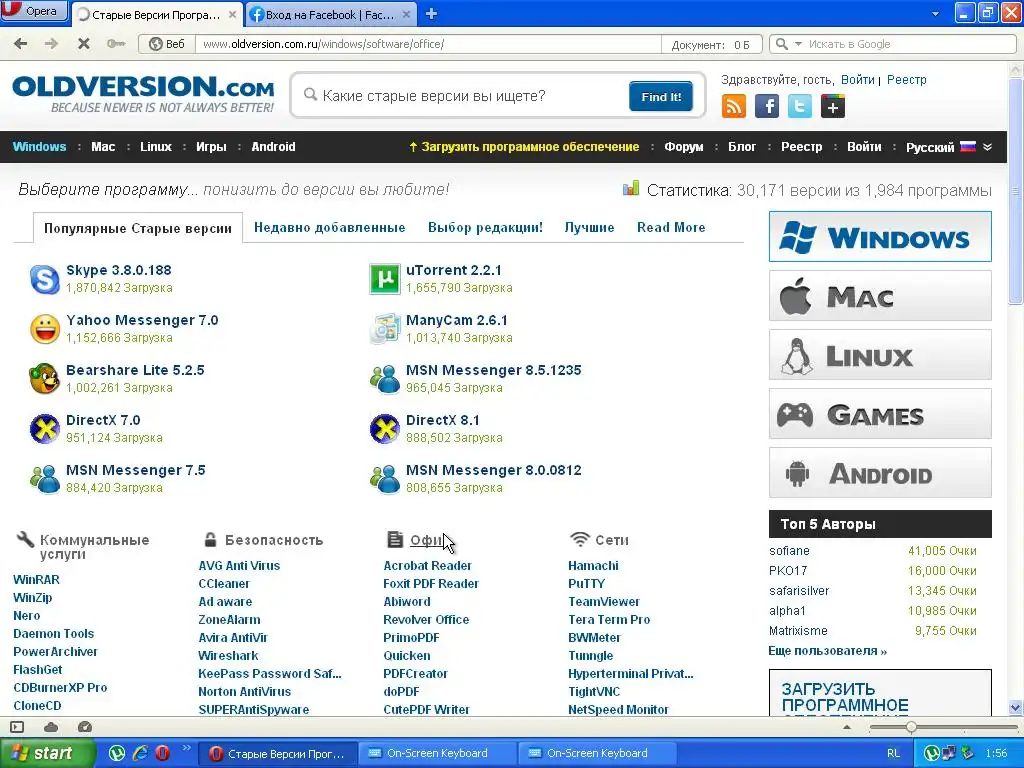Viewport: 1024px width, 768px height.
Task: Go back with browser back arrow
Action: (x=21, y=44)
